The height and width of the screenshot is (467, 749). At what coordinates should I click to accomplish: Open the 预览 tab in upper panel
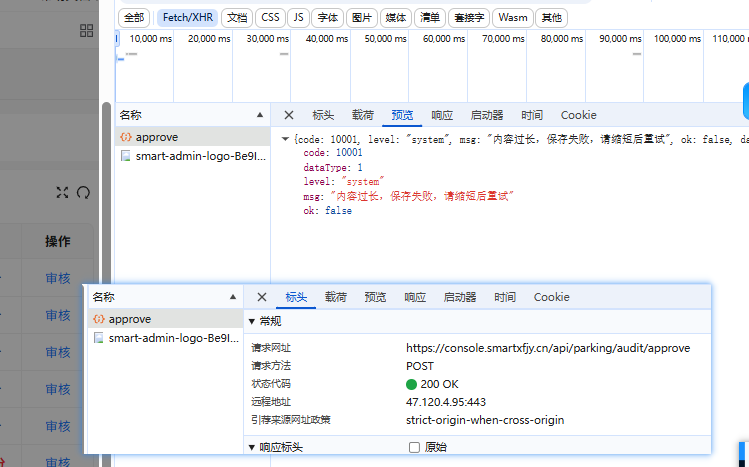point(402,115)
